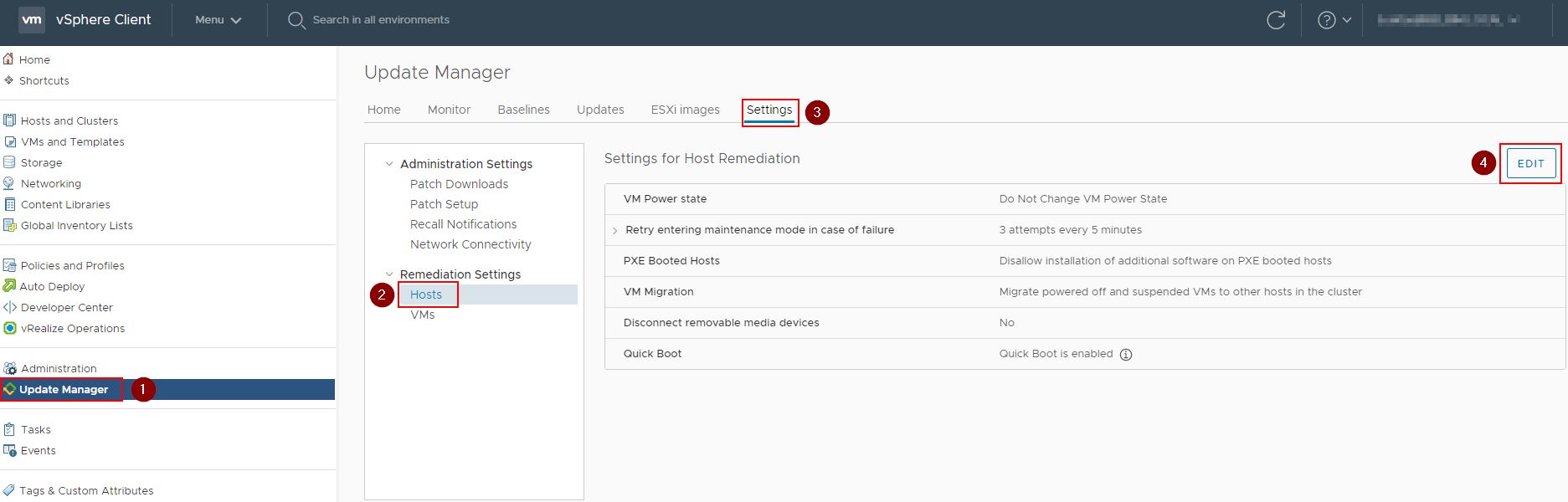This screenshot has width=1568, height=502.
Task: Click 'Migrate powered off and suspended VMs' value
Action: click(1180, 292)
